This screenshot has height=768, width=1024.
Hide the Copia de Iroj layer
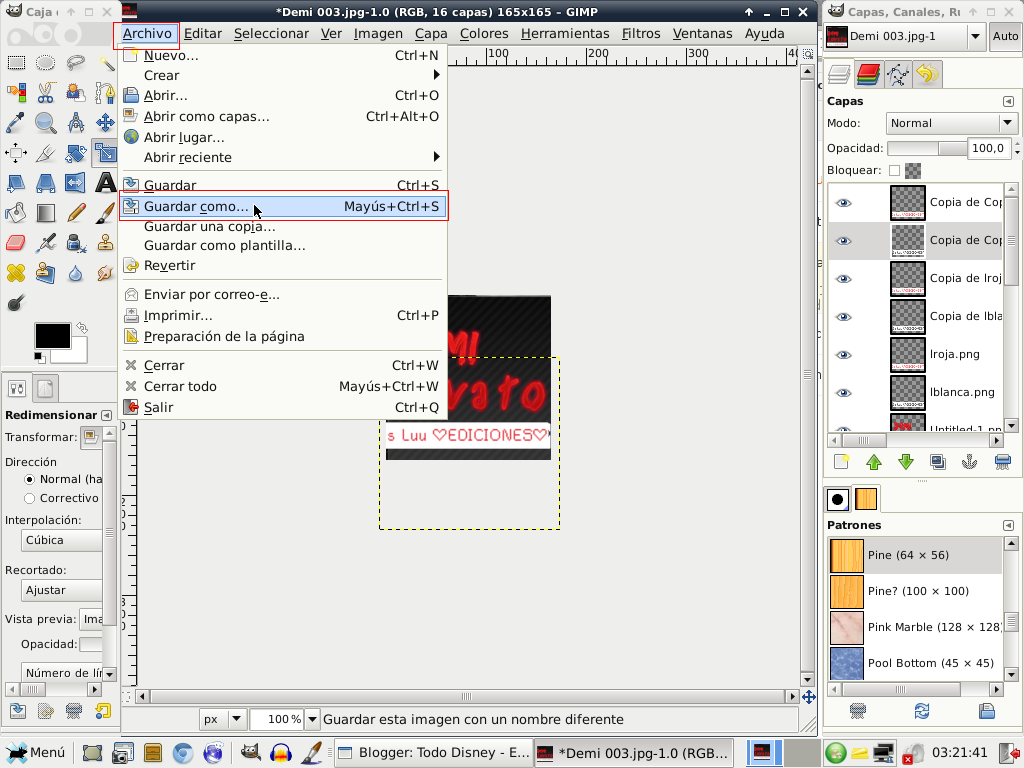click(x=844, y=279)
